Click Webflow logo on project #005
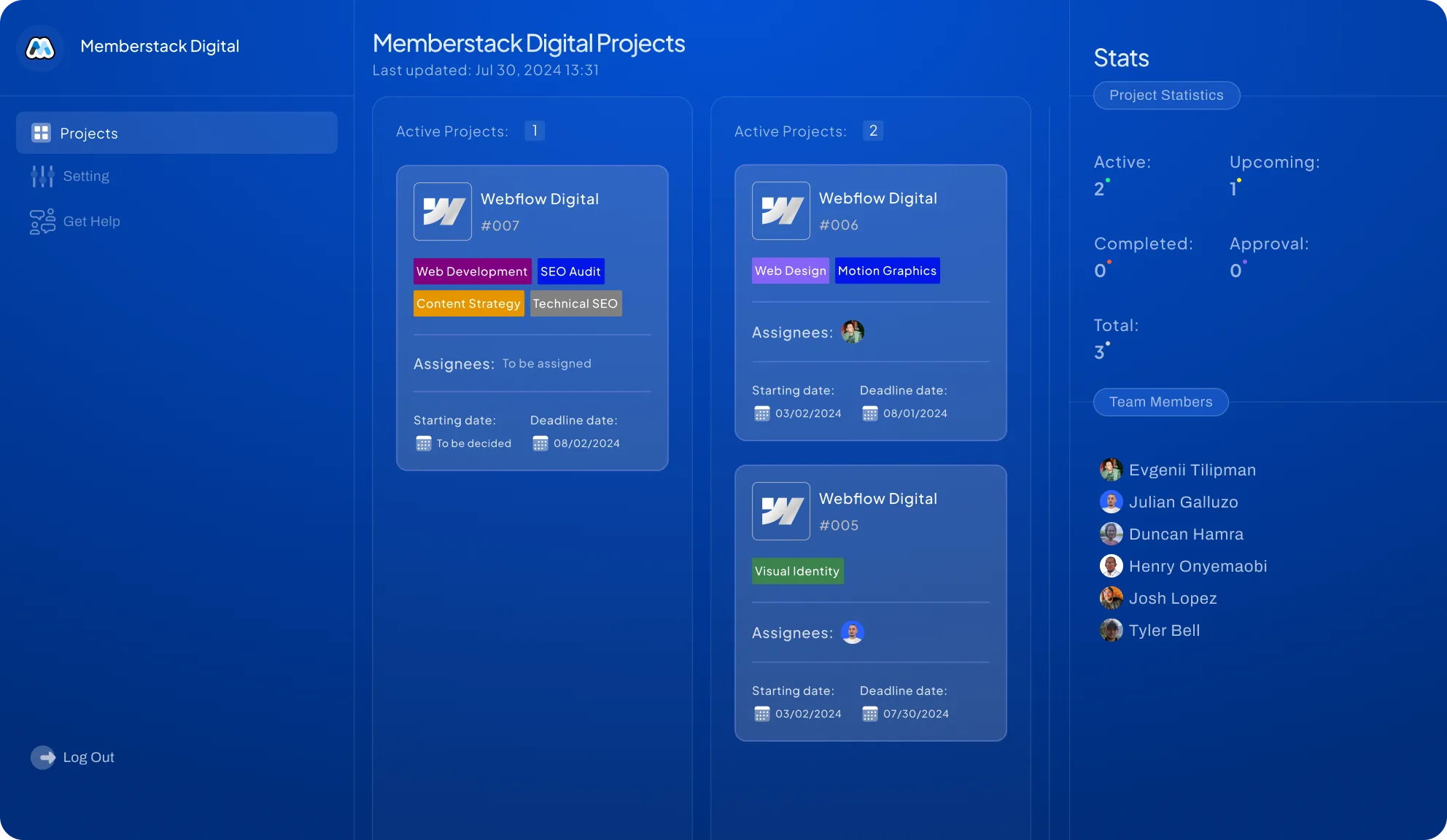The height and width of the screenshot is (840, 1447). pos(781,511)
